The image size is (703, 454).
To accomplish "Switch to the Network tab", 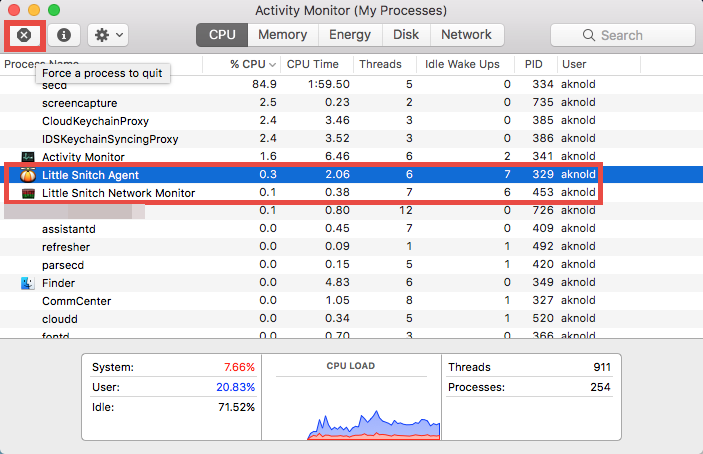I will click(x=466, y=35).
